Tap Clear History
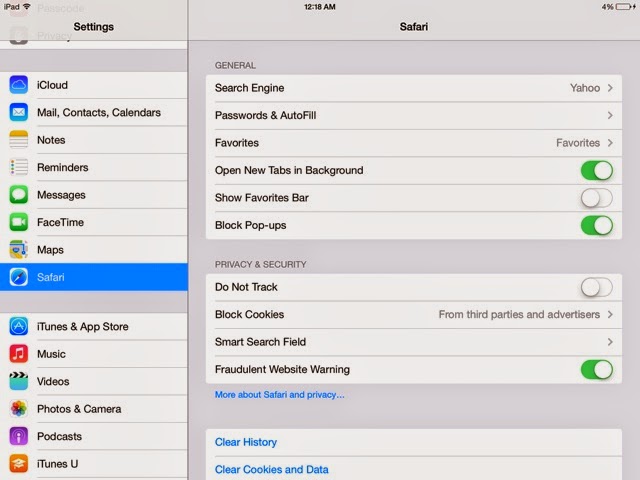This screenshot has height=480, width=640. click(246, 442)
